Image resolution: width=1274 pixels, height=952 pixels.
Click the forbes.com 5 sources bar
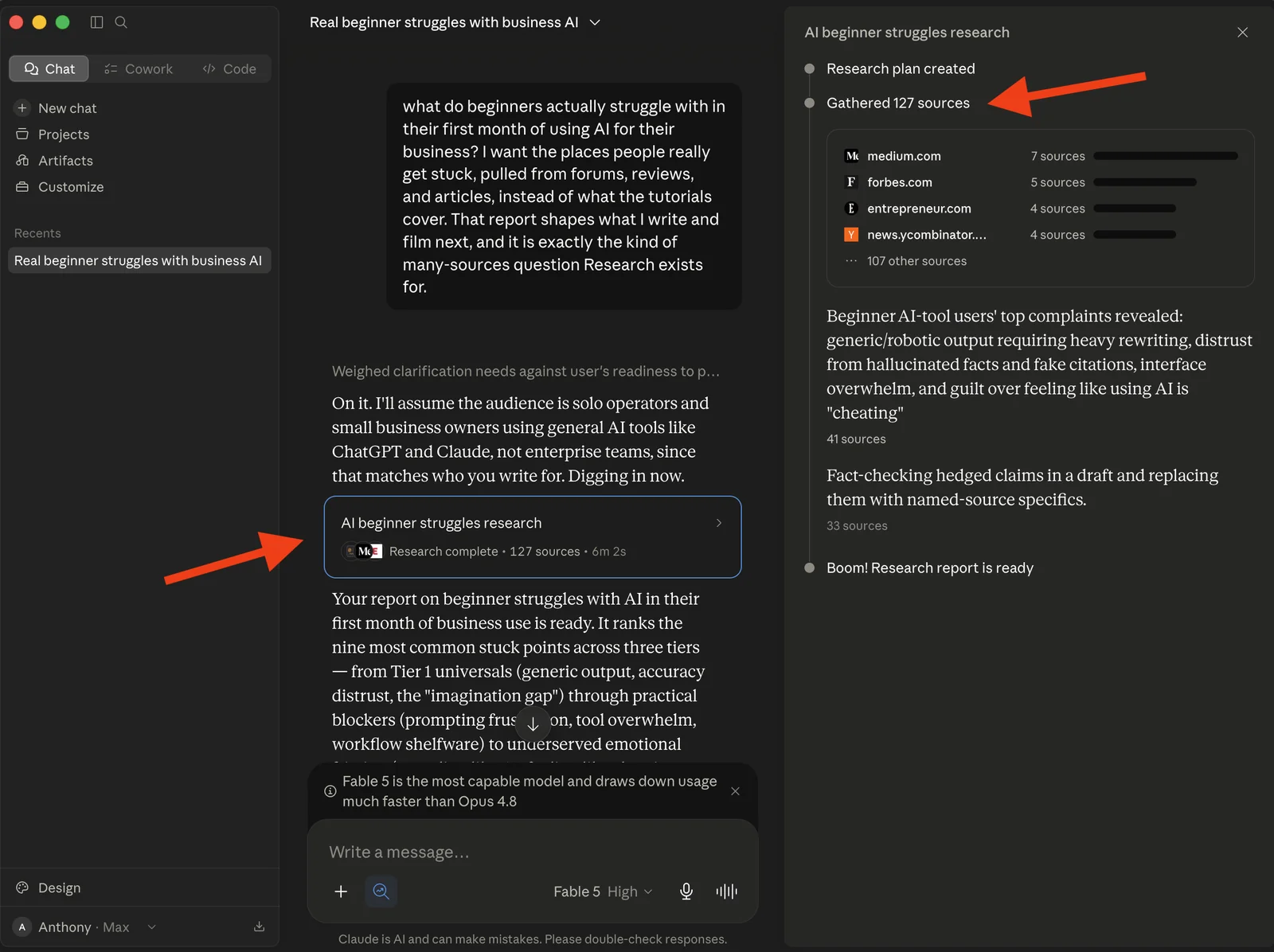(1145, 182)
